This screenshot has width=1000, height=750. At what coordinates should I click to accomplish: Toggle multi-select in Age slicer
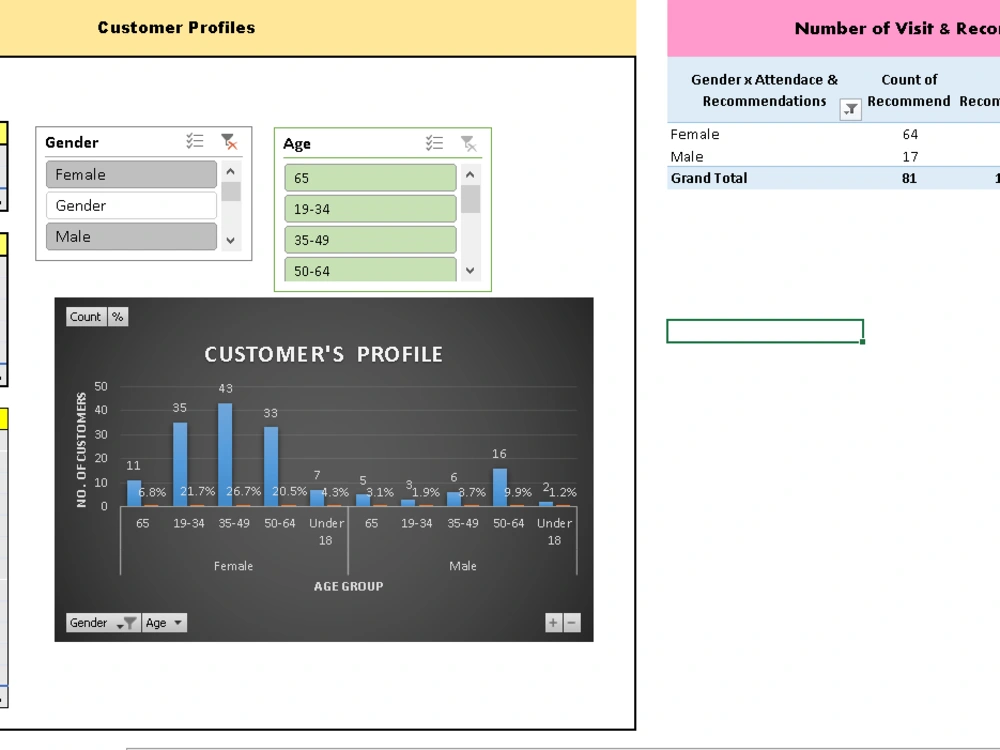click(x=434, y=143)
